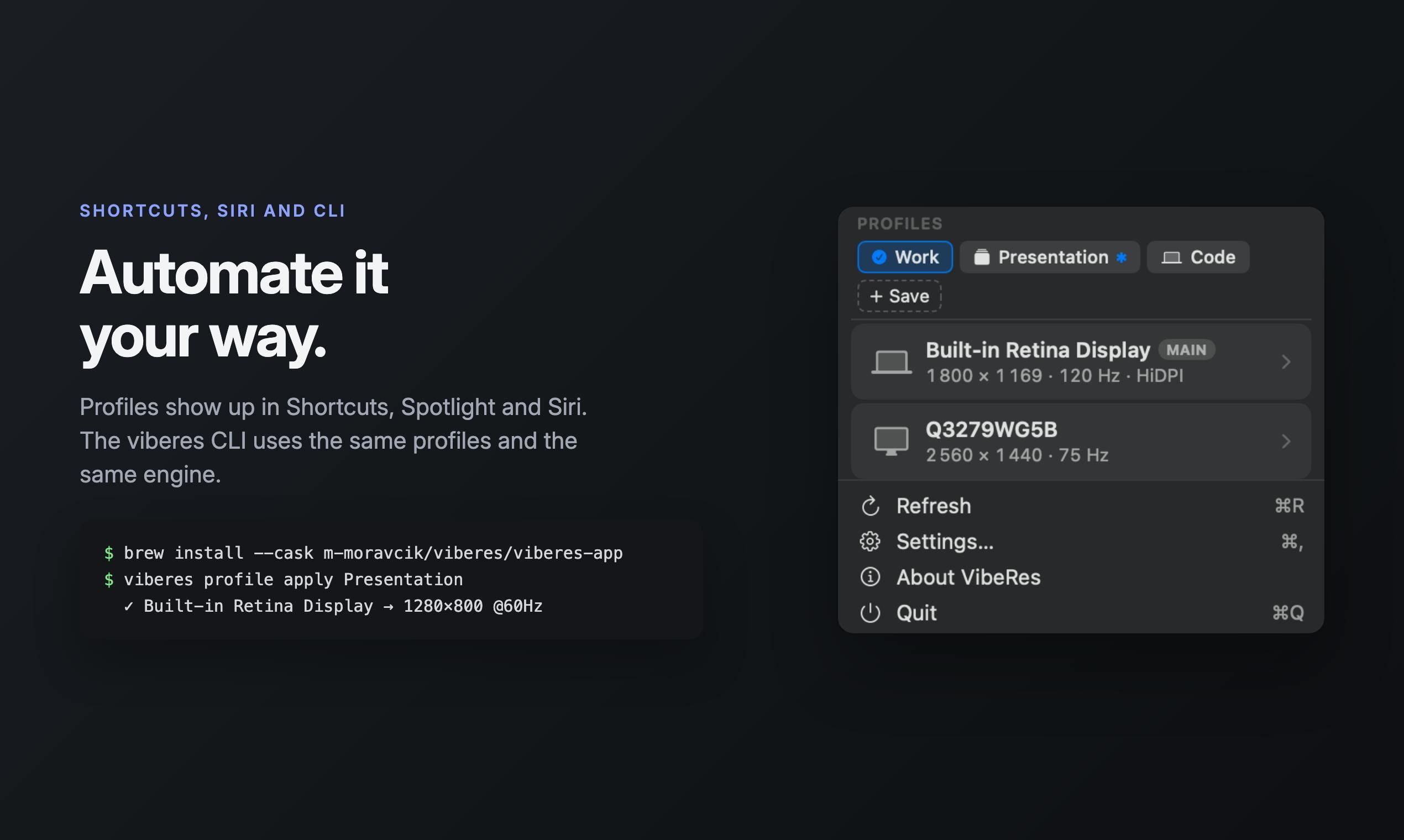Click the '1280×800 @60Hz' result line
The image size is (1404, 840).
pyautogui.click(x=333, y=606)
